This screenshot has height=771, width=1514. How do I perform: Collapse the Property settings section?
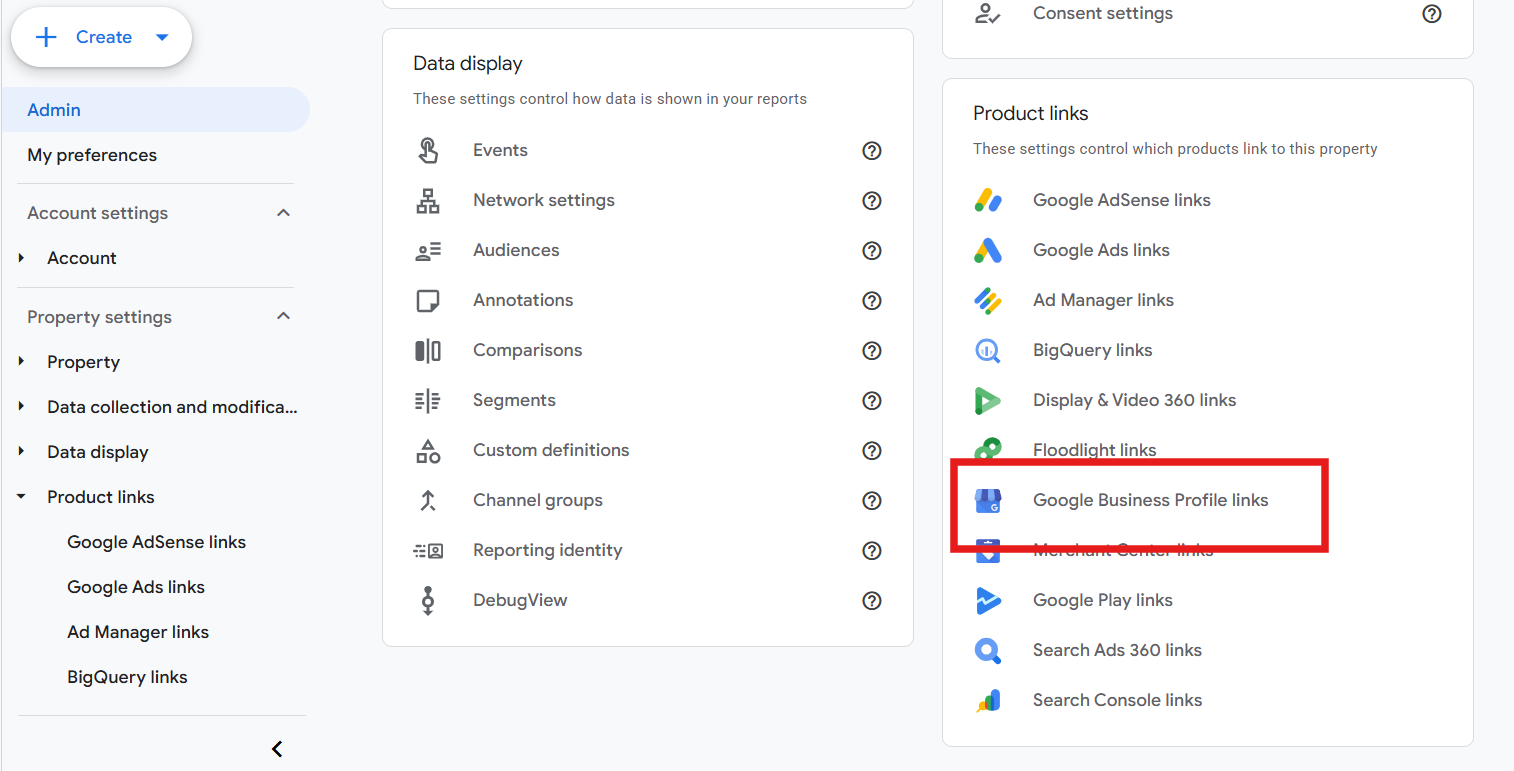click(x=284, y=317)
